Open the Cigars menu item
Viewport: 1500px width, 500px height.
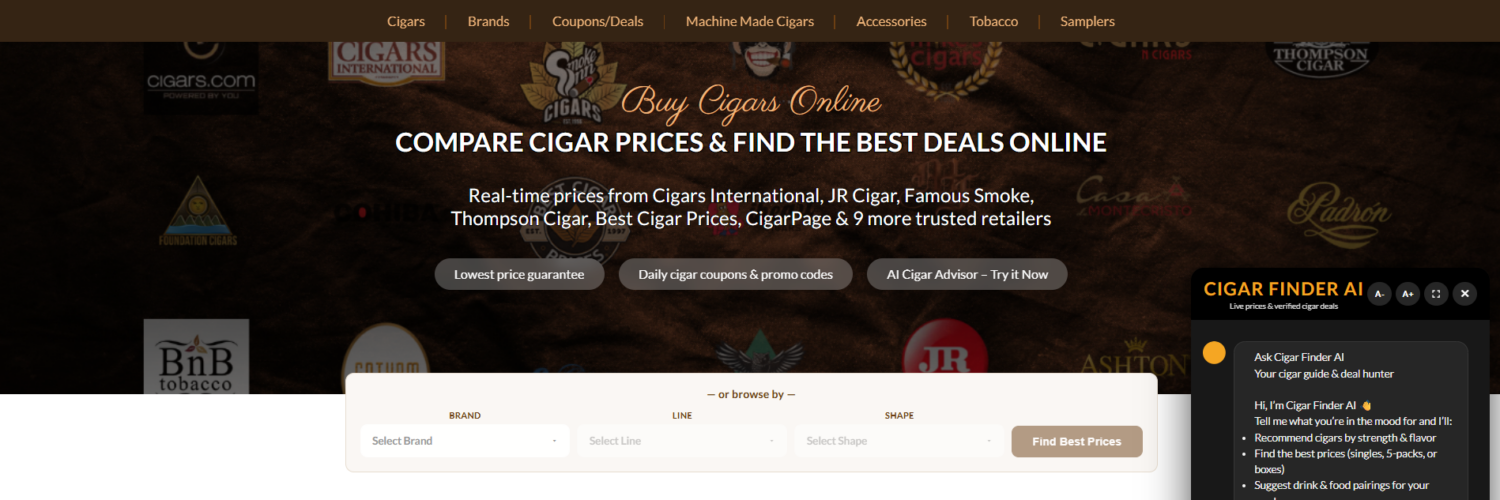pyautogui.click(x=406, y=21)
